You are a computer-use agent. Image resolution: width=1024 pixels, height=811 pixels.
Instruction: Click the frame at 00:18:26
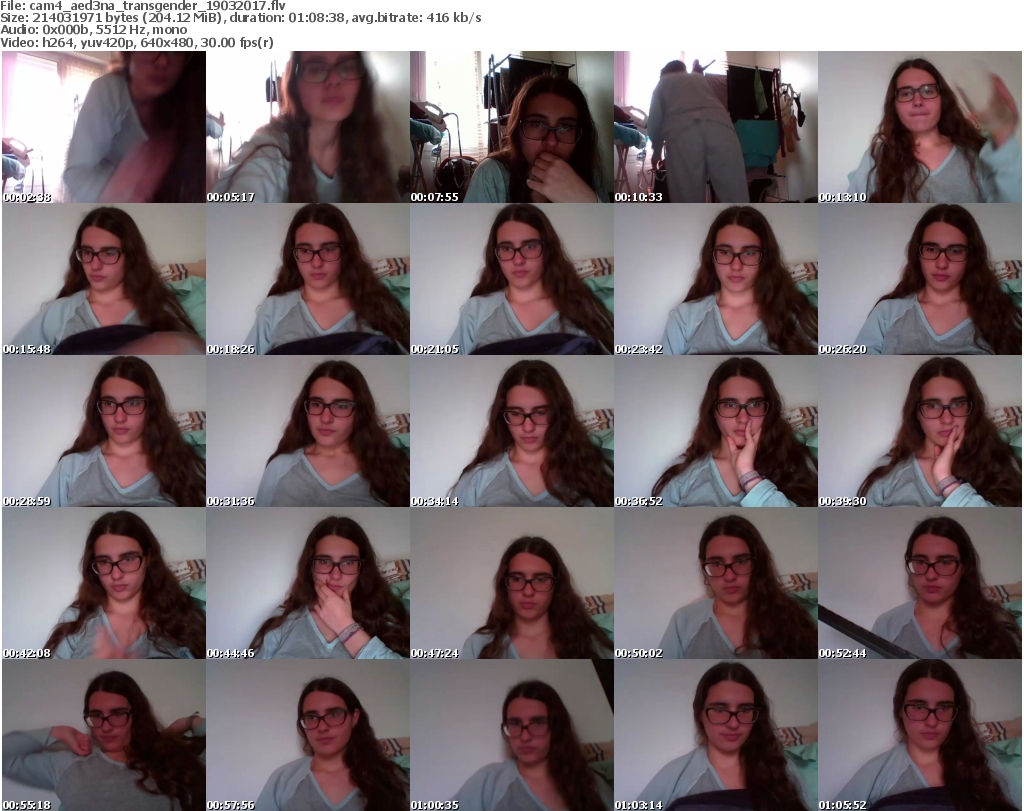[308, 279]
